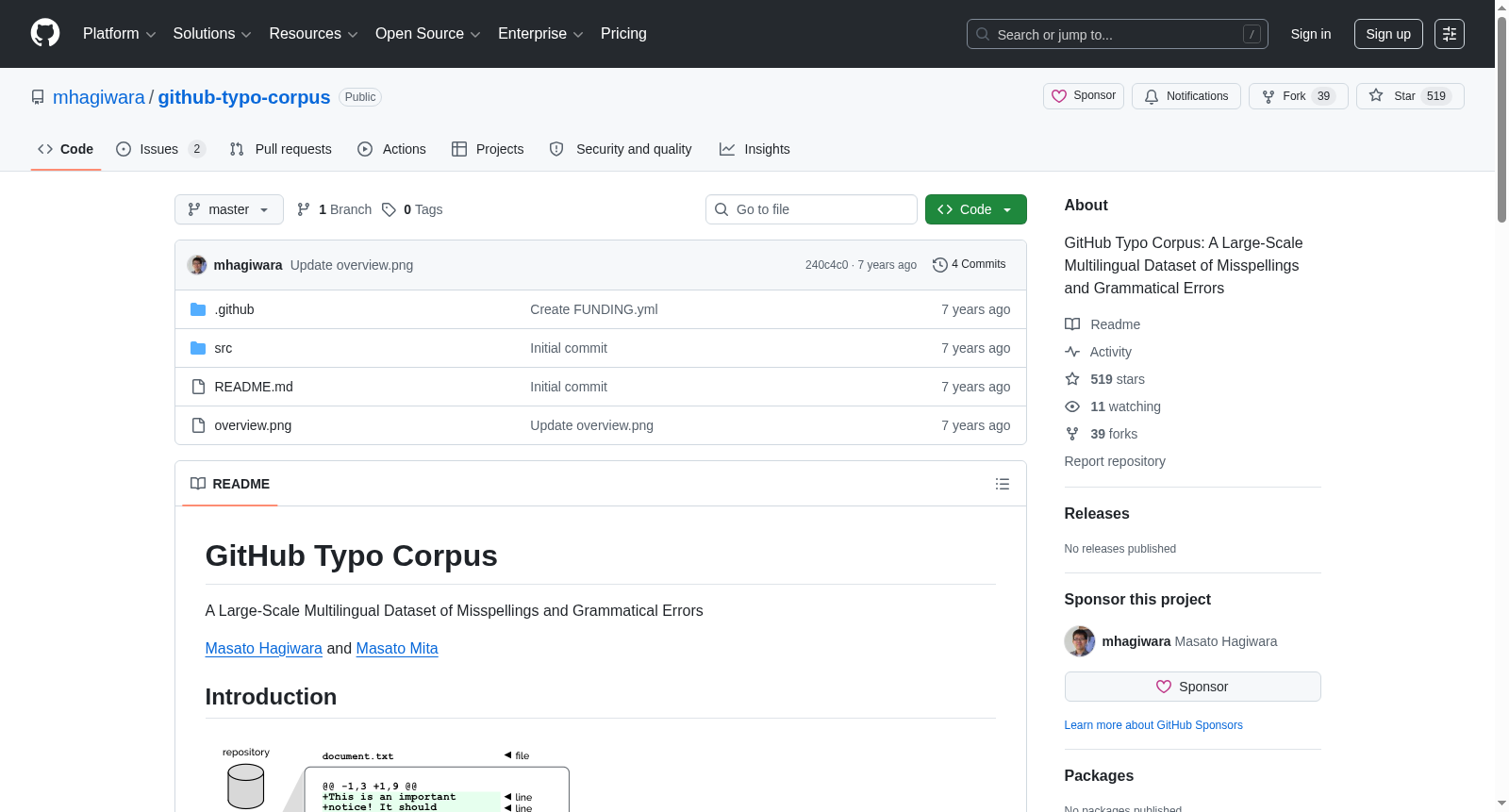
Task: Switch to the Pull requests tab
Action: [x=281, y=149]
